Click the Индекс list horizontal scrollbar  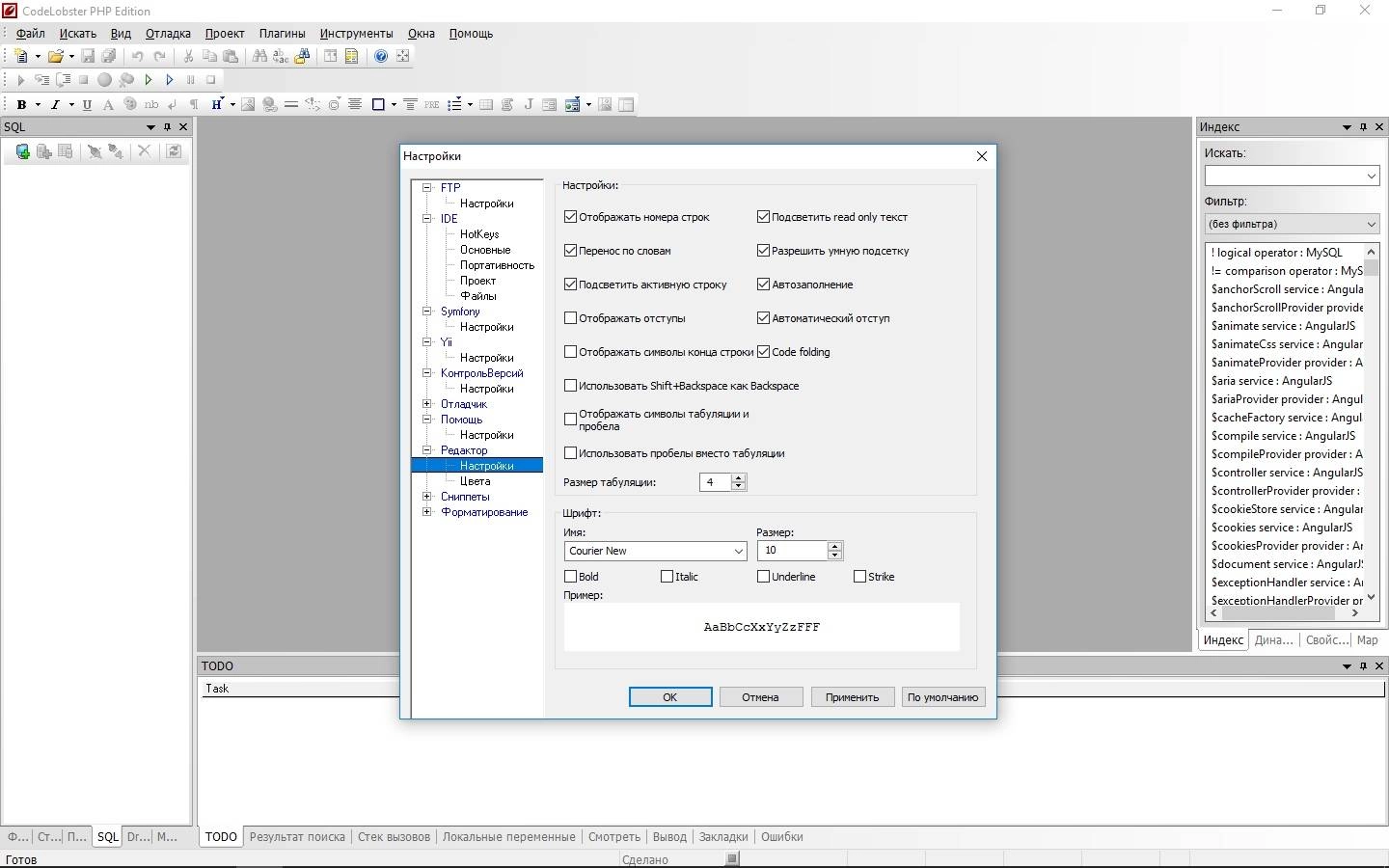tap(1284, 612)
